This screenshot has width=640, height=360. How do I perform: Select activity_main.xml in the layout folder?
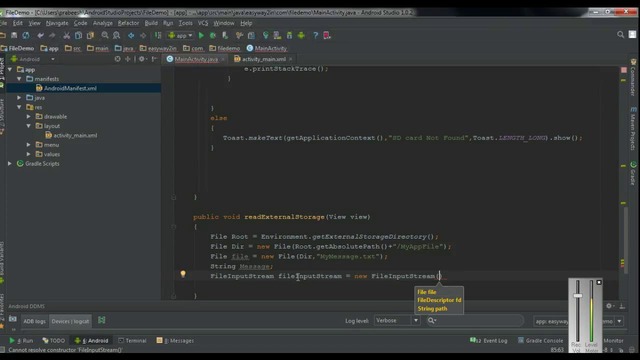75,135
